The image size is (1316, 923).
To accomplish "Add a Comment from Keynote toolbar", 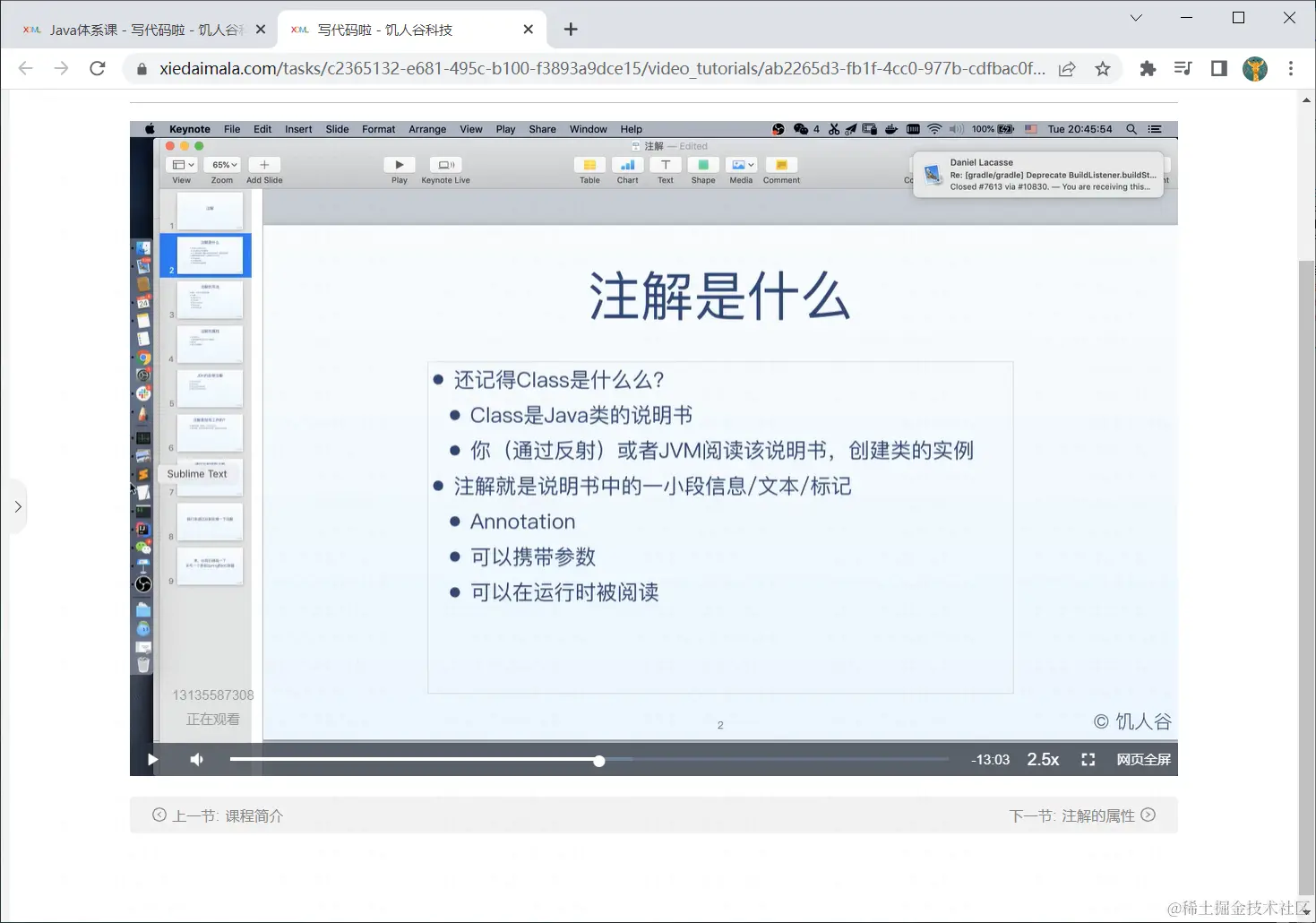I will point(781,165).
